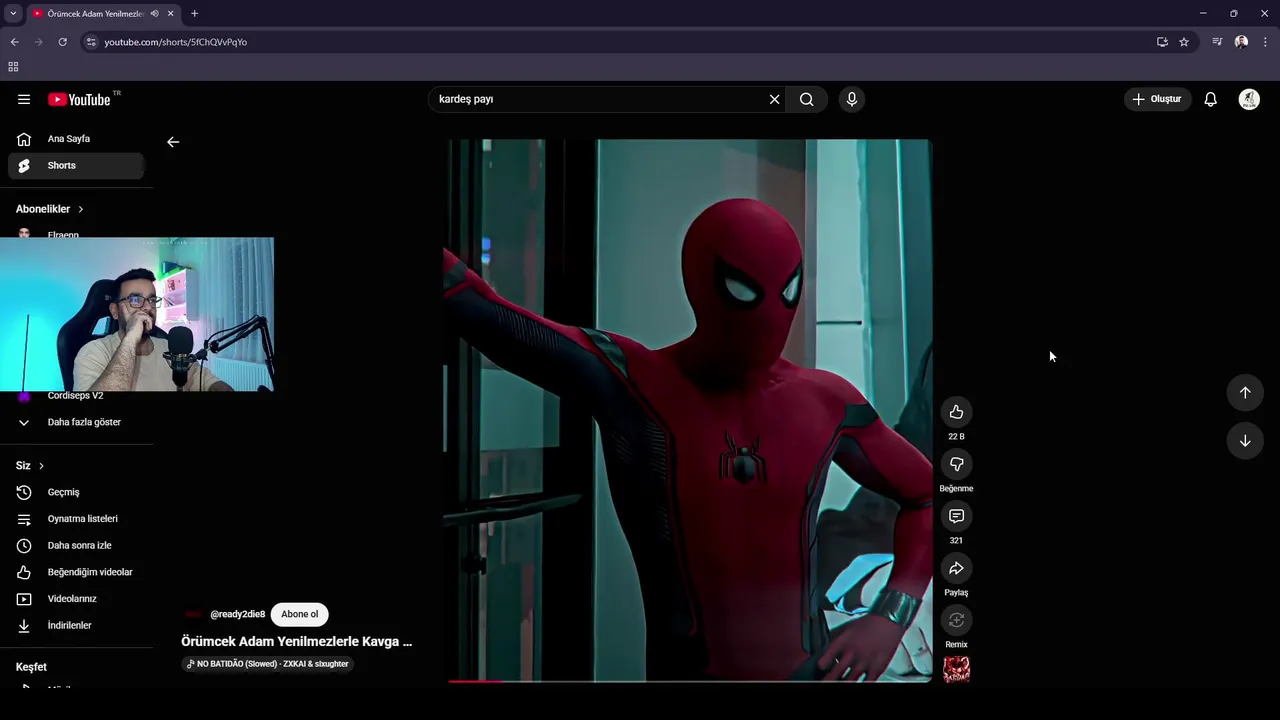Open Chrome tab search dropdown
Image resolution: width=1280 pixels, height=720 pixels.
[13, 13]
